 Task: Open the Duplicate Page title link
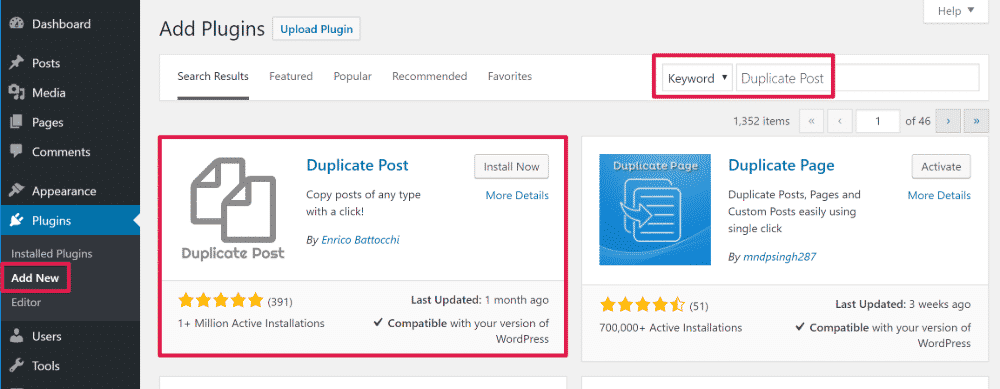pos(781,165)
